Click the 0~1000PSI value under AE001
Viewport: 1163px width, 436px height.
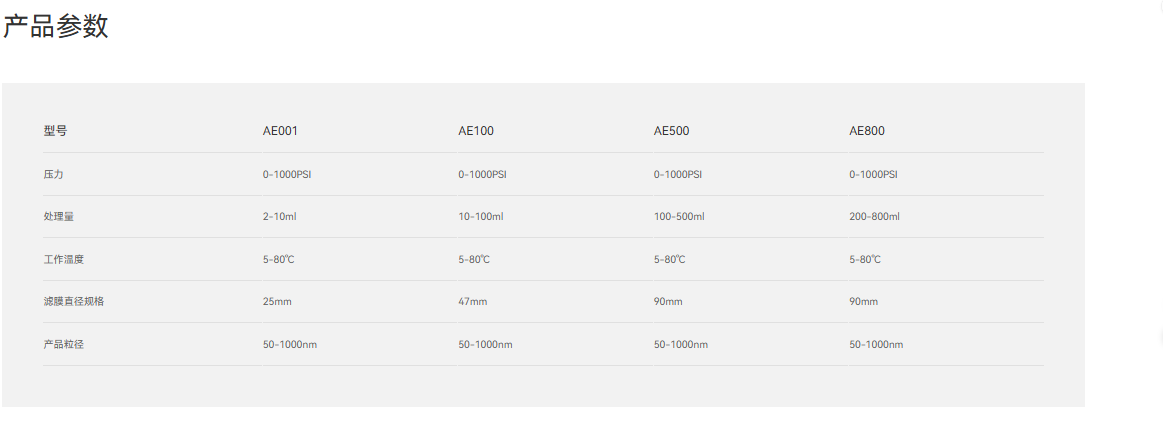click(287, 174)
